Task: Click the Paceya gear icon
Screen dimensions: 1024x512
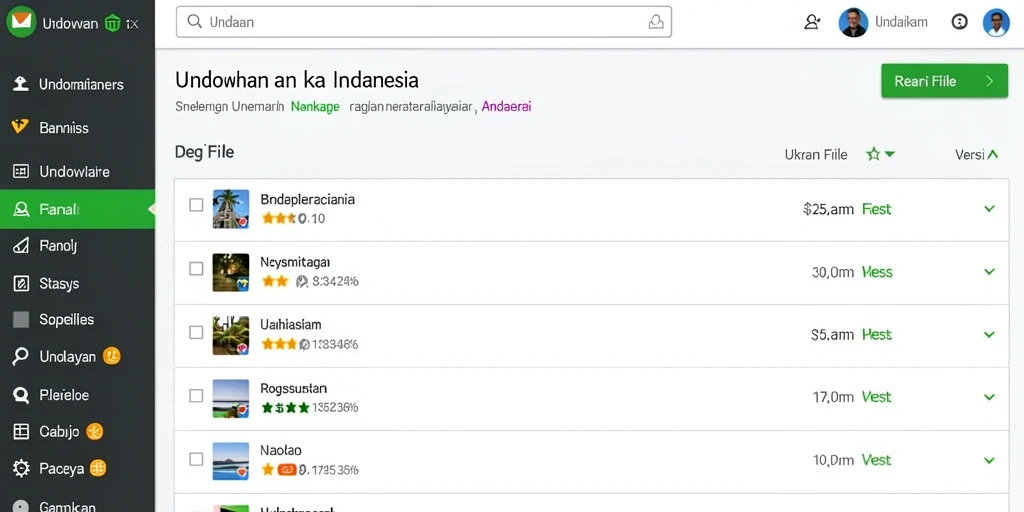Action: [21, 468]
